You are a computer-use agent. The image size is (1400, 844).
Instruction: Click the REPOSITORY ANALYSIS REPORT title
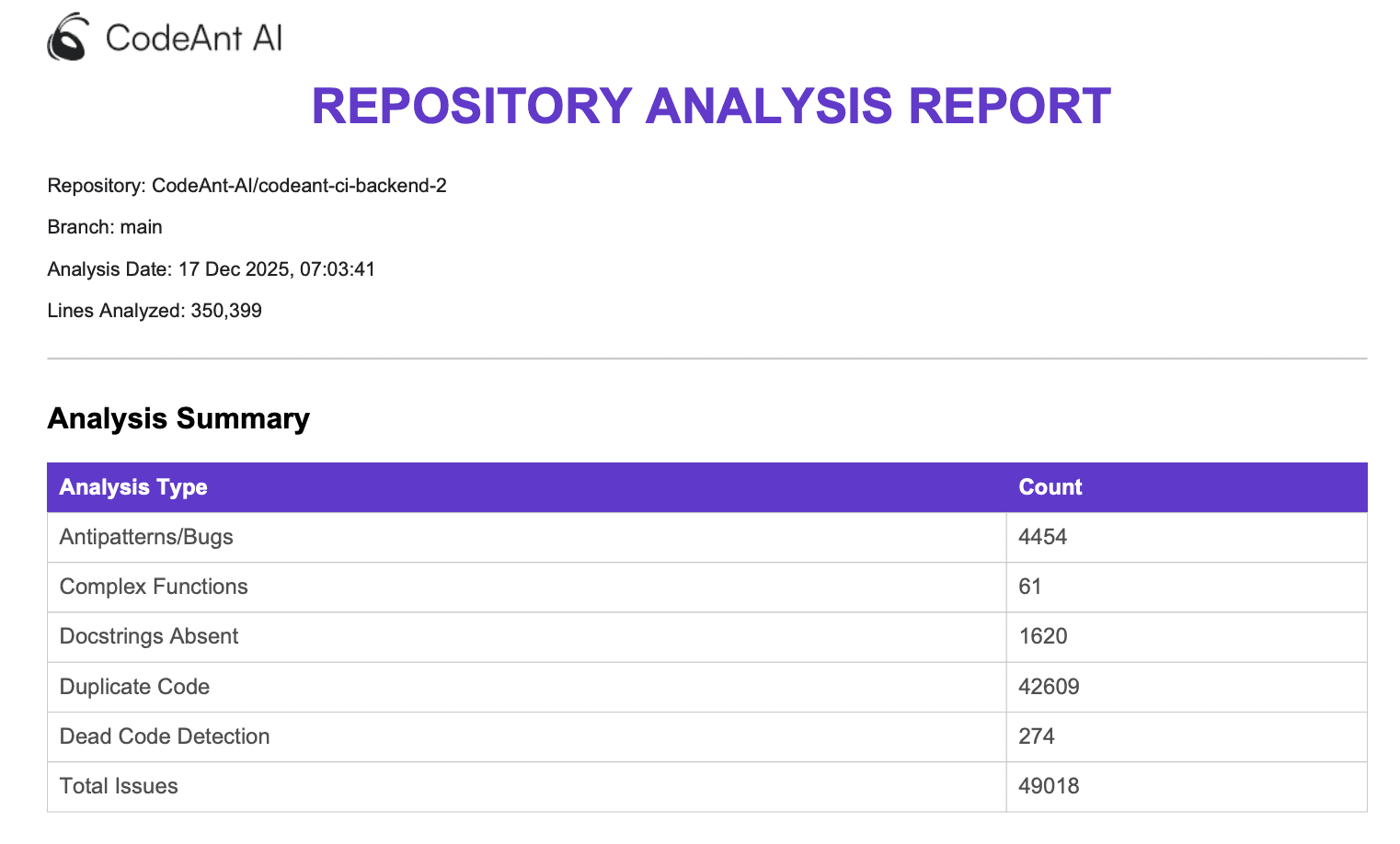(x=710, y=106)
